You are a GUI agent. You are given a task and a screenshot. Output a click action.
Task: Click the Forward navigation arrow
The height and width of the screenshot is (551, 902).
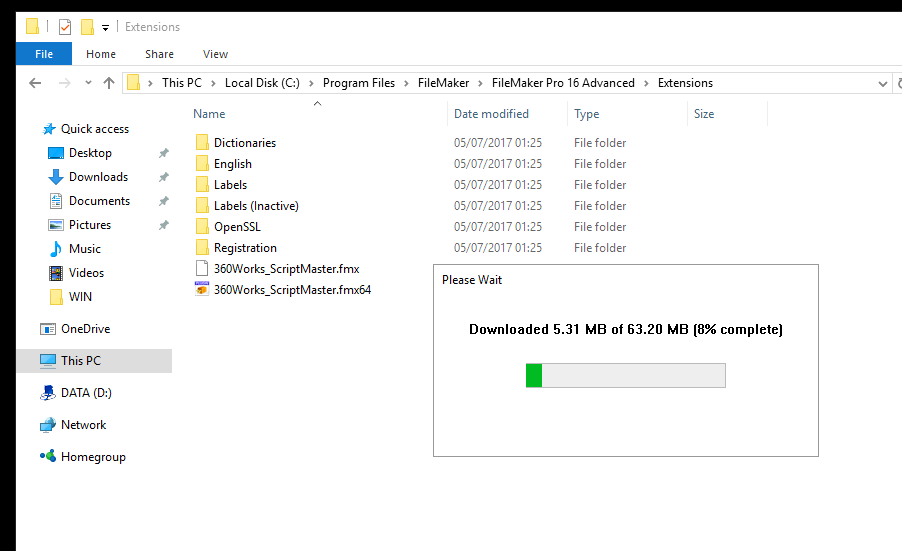64,83
